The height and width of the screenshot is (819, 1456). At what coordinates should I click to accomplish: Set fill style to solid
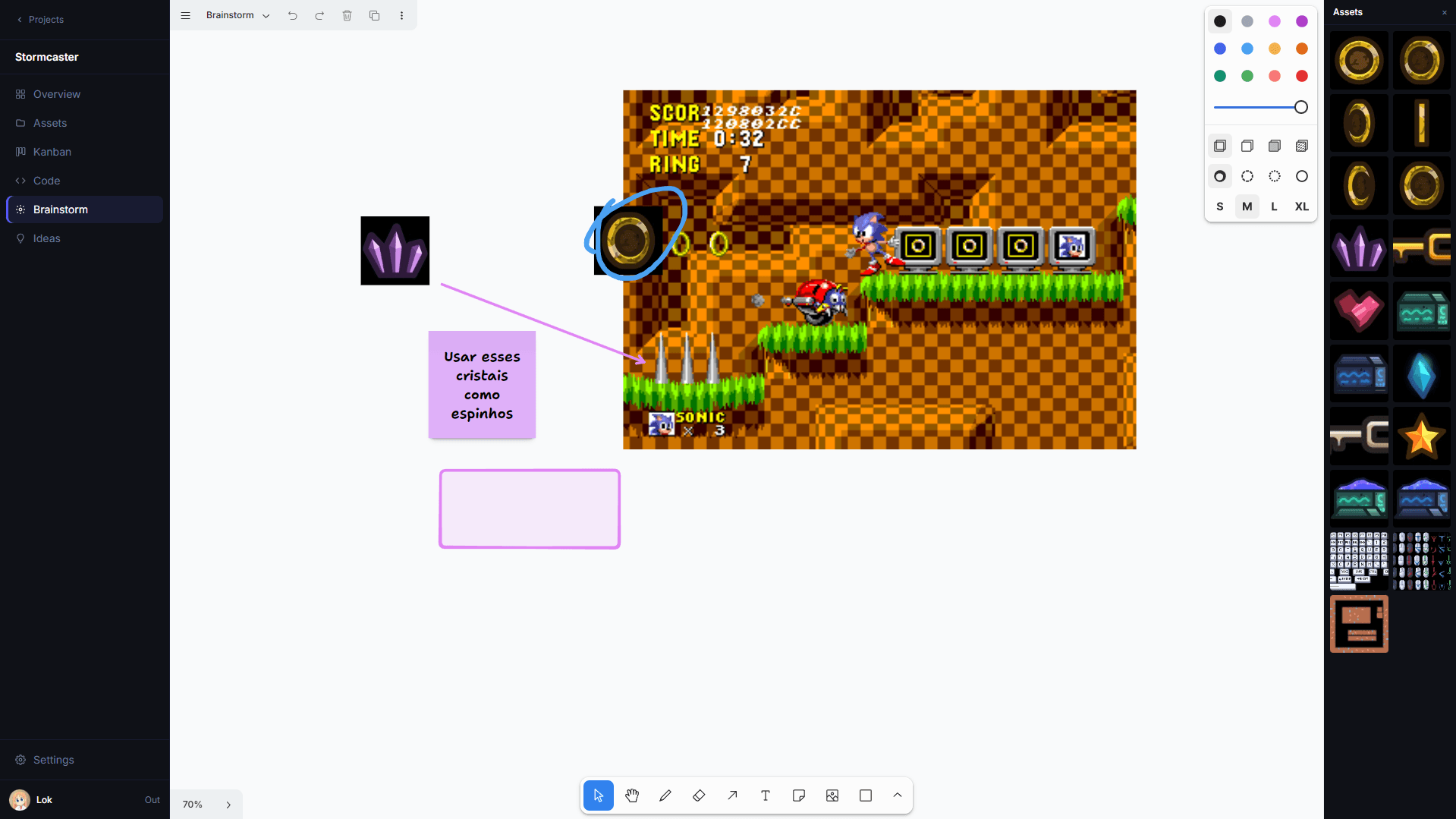(1275, 146)
